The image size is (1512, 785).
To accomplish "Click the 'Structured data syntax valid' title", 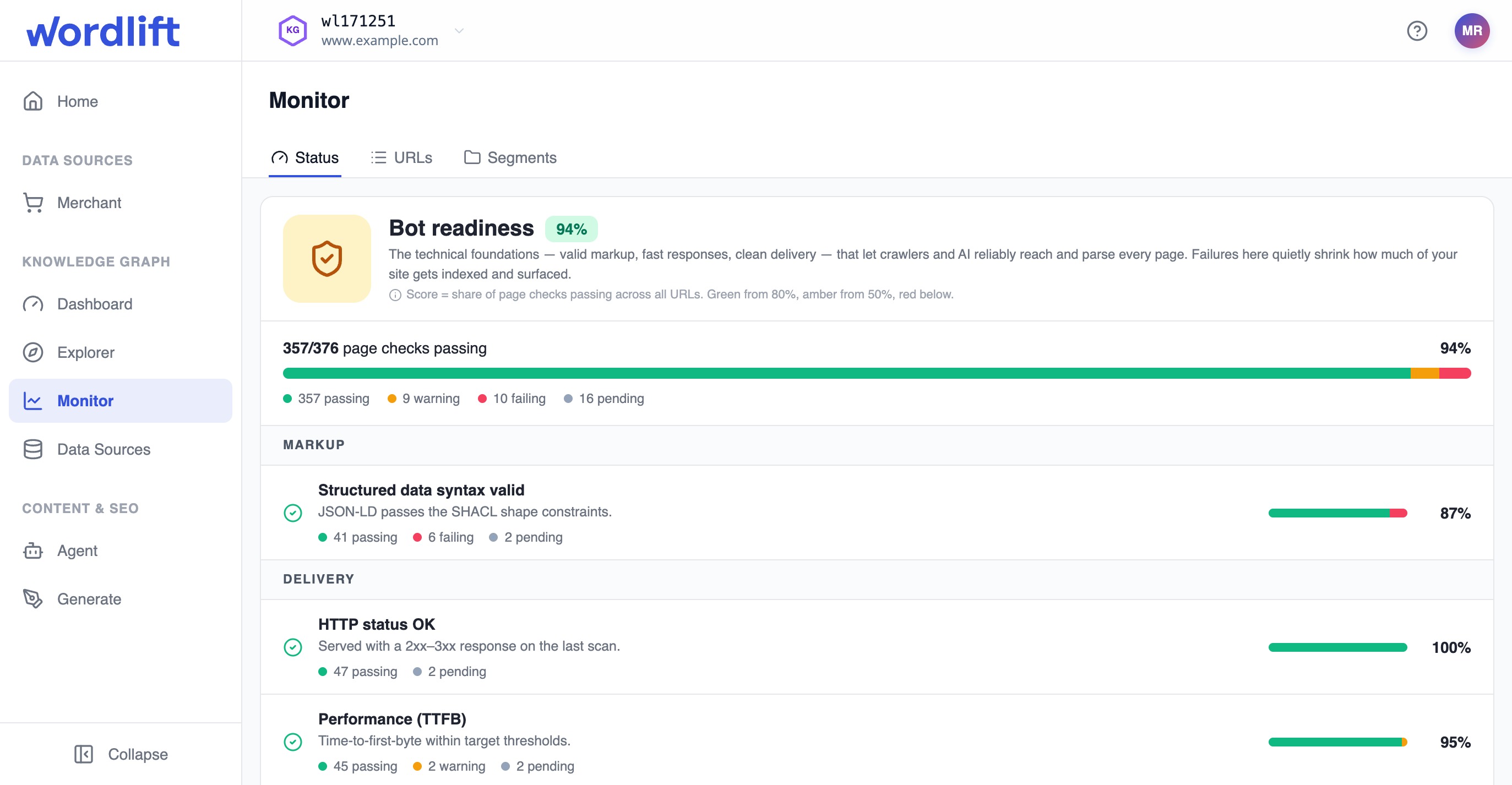I will point(421,489).
